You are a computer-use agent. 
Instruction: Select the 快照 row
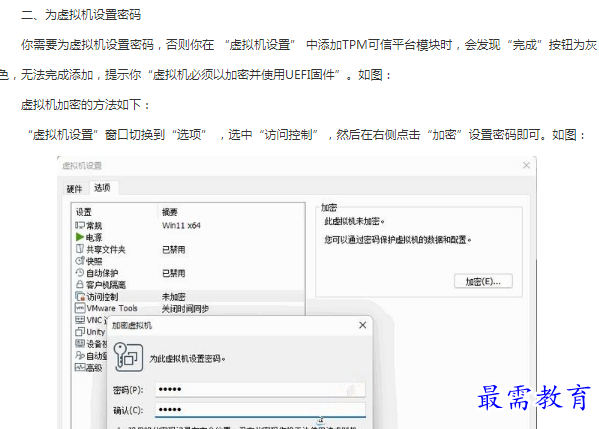tap(189, 261)
